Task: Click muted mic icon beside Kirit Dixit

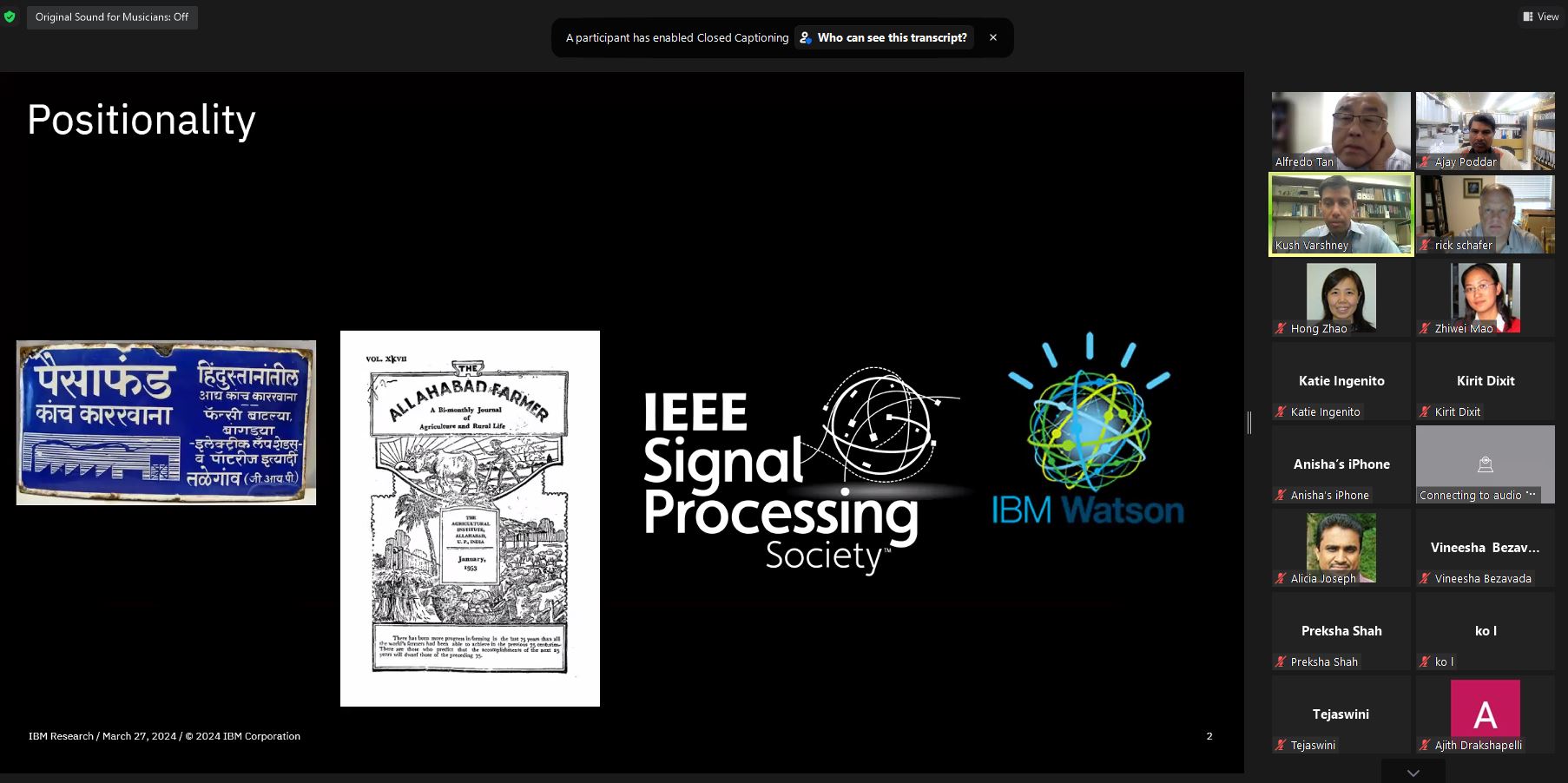Action: [1425, 412]
